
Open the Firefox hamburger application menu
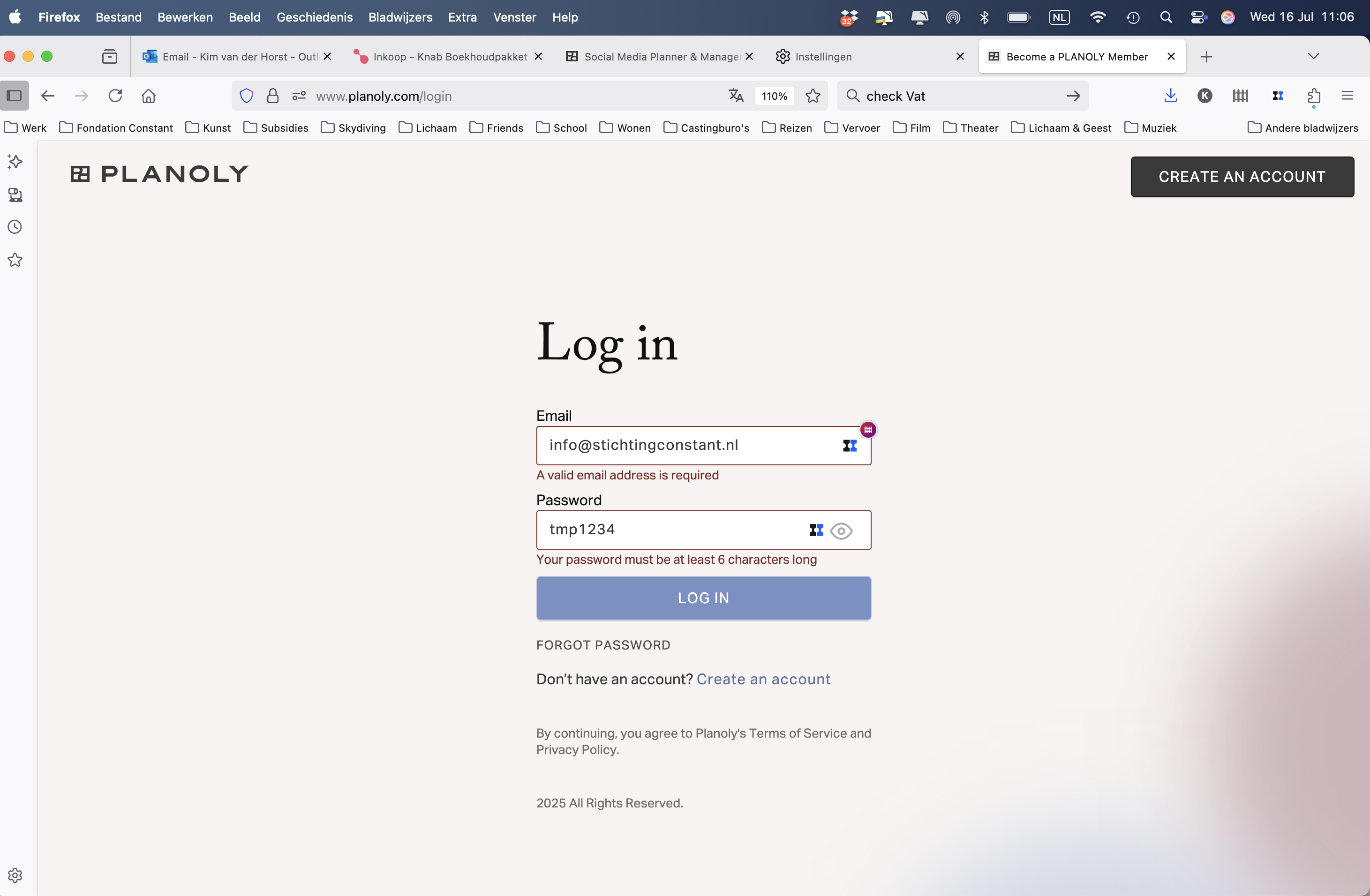pos(1347,96)
